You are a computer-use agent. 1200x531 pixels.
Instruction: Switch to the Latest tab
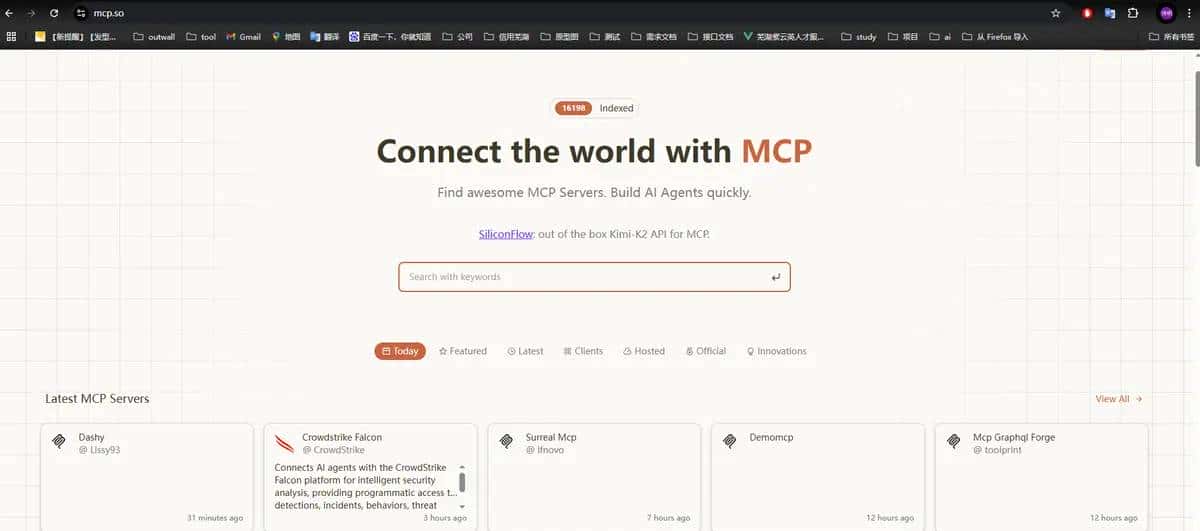point(525,351)
